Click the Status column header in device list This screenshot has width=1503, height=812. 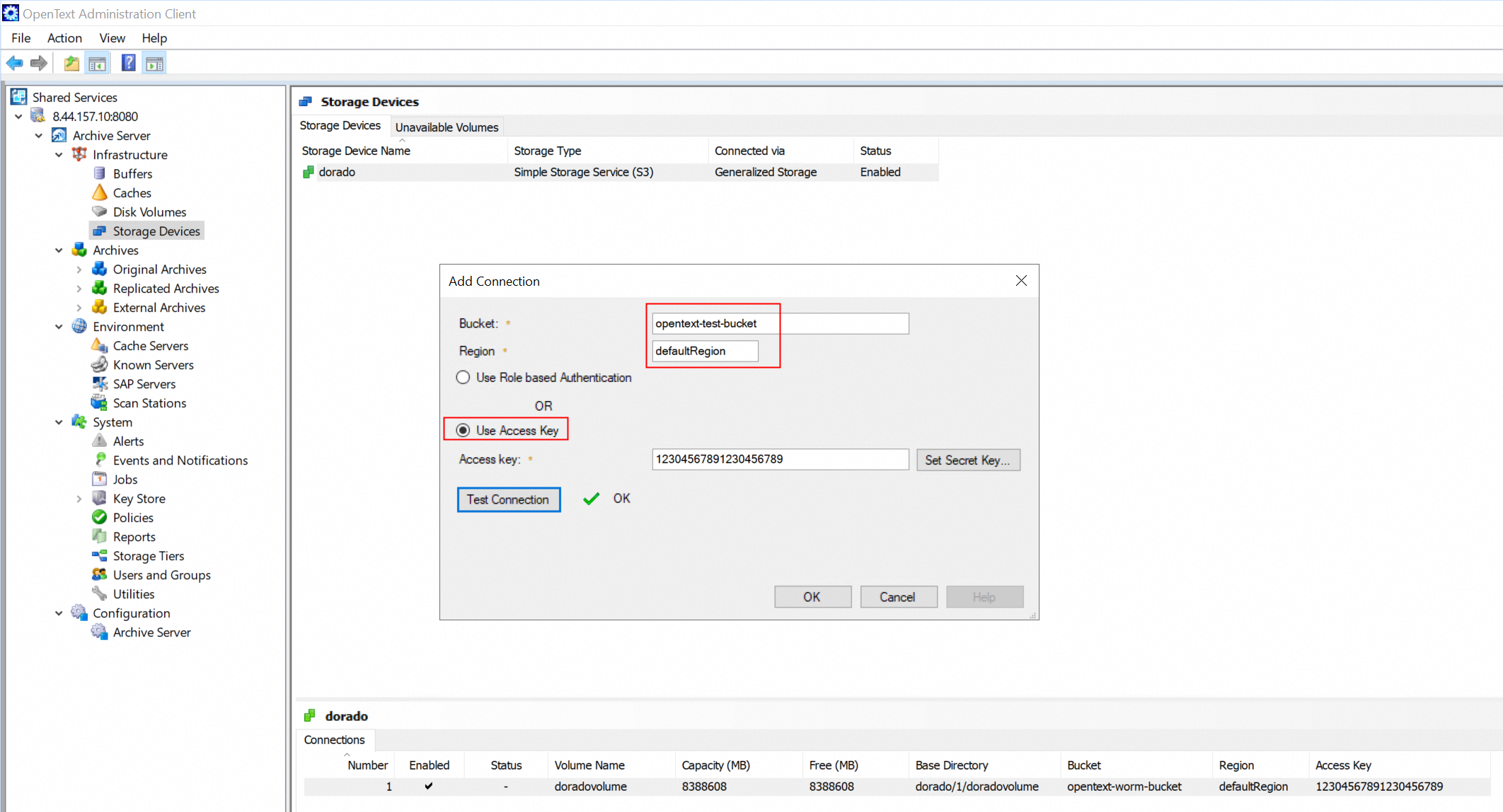(x=896, y=151)
